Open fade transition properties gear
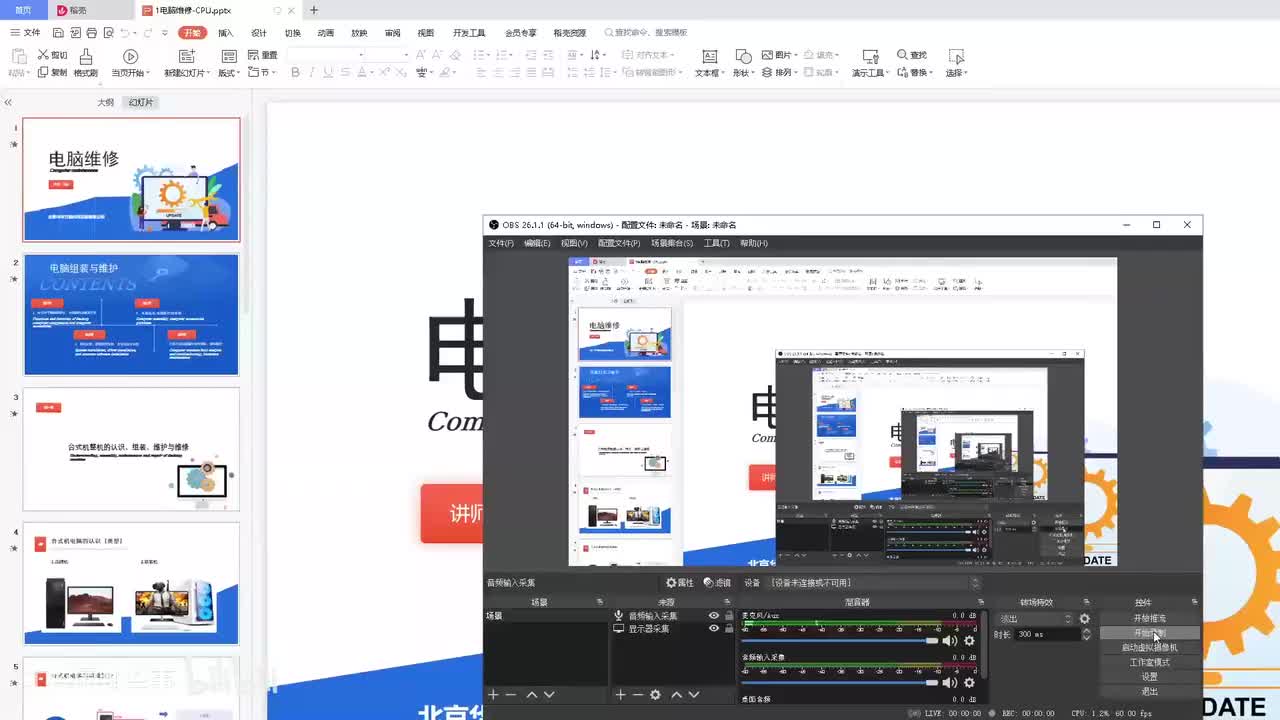This screenshot has width=1280, height=720. (x=1085, y=619)
